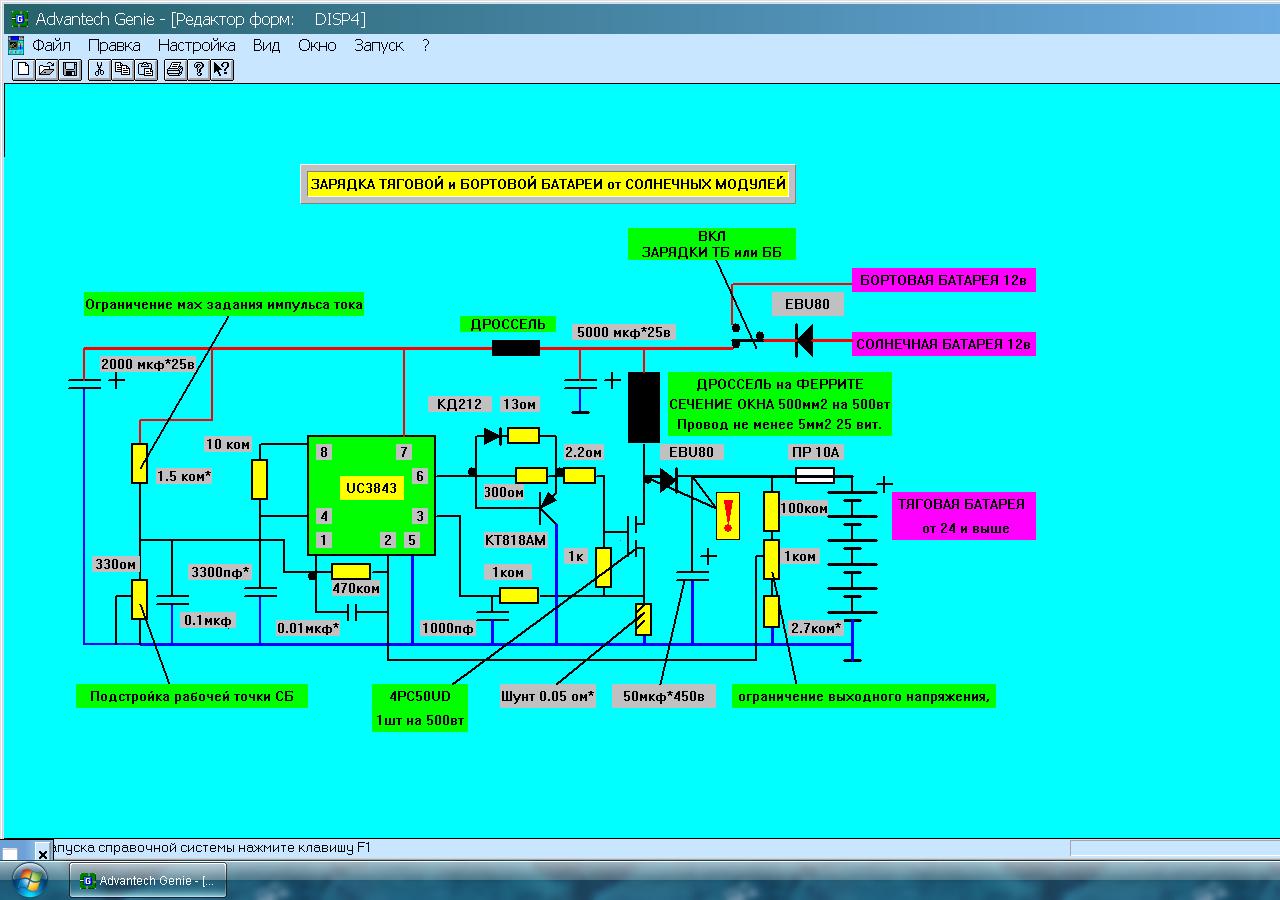Open the Запуск menu
Viewport: 1280px width, 900px height.
378,45
